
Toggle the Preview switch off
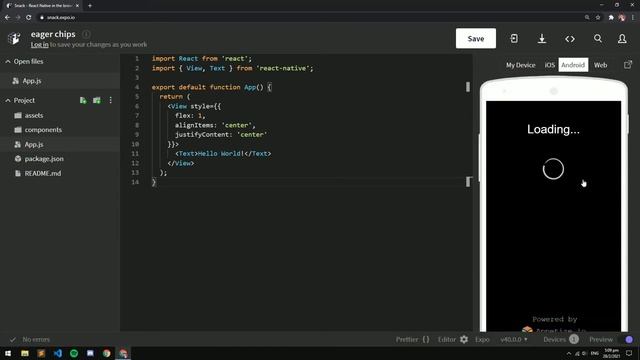pyautogui.click(x=626, y=339)
